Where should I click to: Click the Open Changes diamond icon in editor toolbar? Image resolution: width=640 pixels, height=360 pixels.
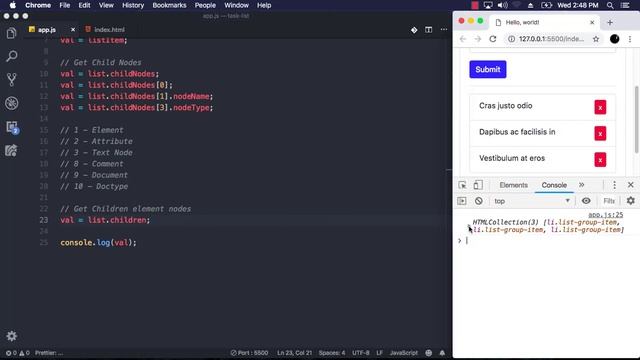click(x=414, y=30)
